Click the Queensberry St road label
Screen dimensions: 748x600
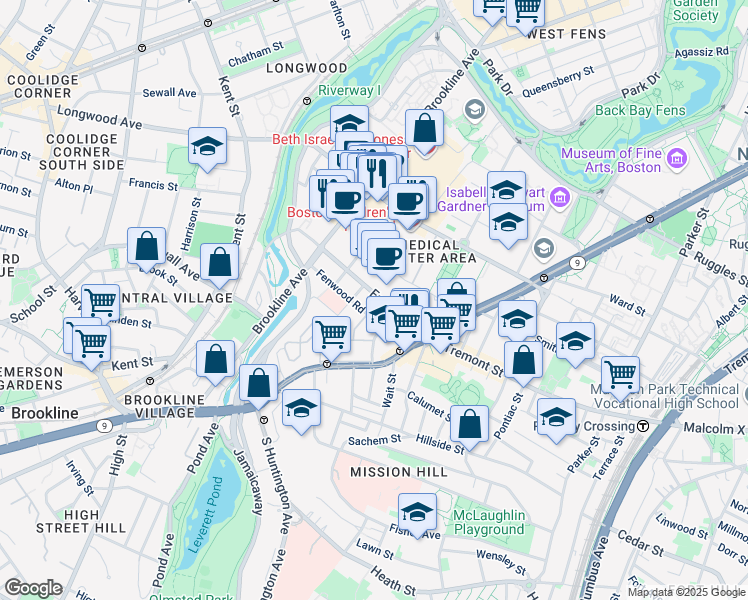(x=558, y=82)
